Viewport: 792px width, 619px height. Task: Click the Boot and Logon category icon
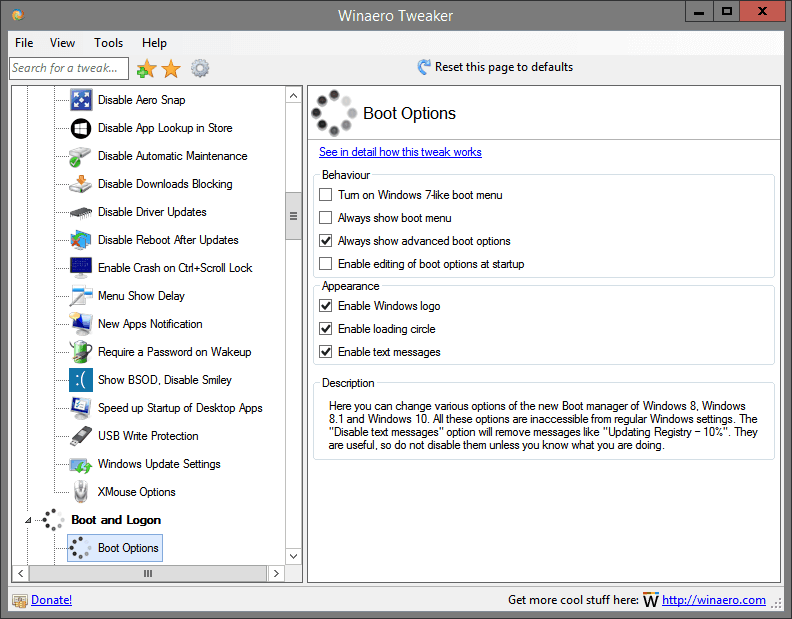pos(54,520)
